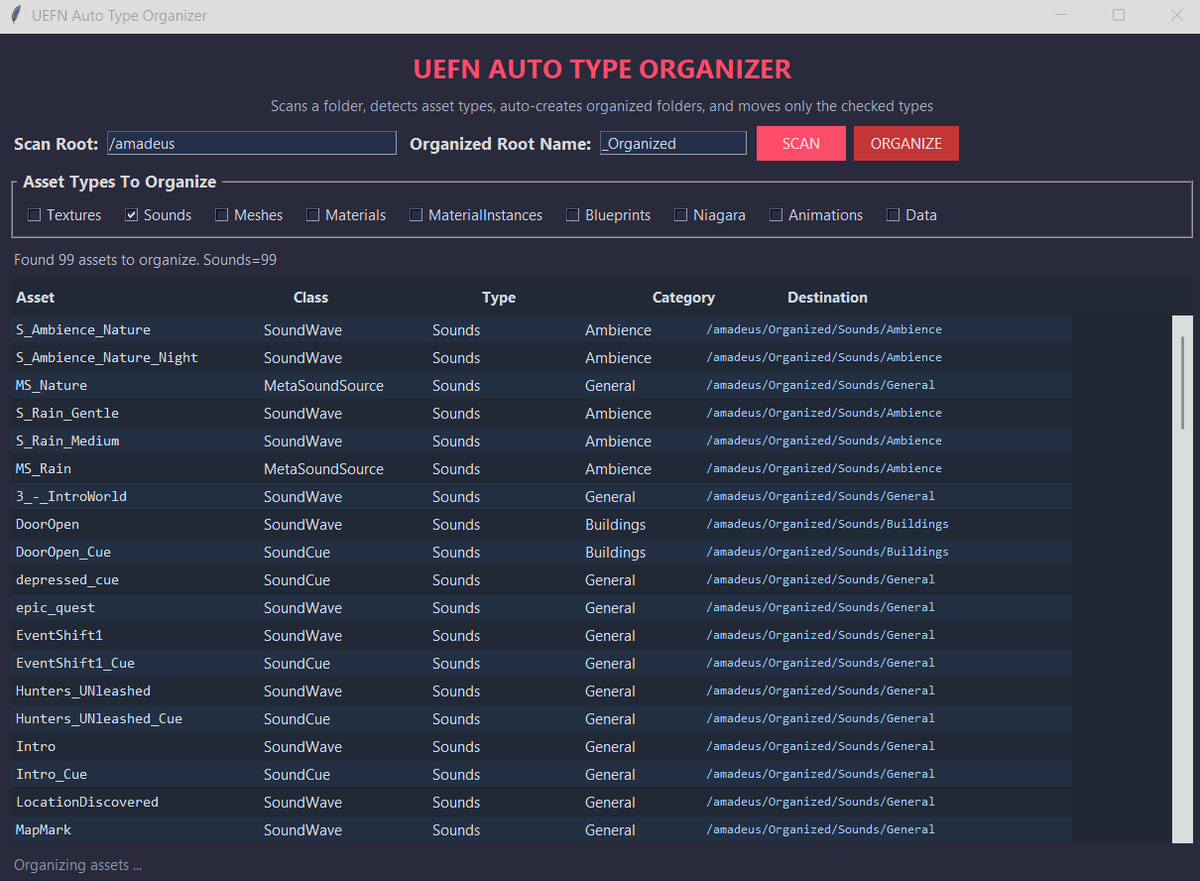
Task: Click Buildings category in DoorOpen row
Action: coord(615,524)
